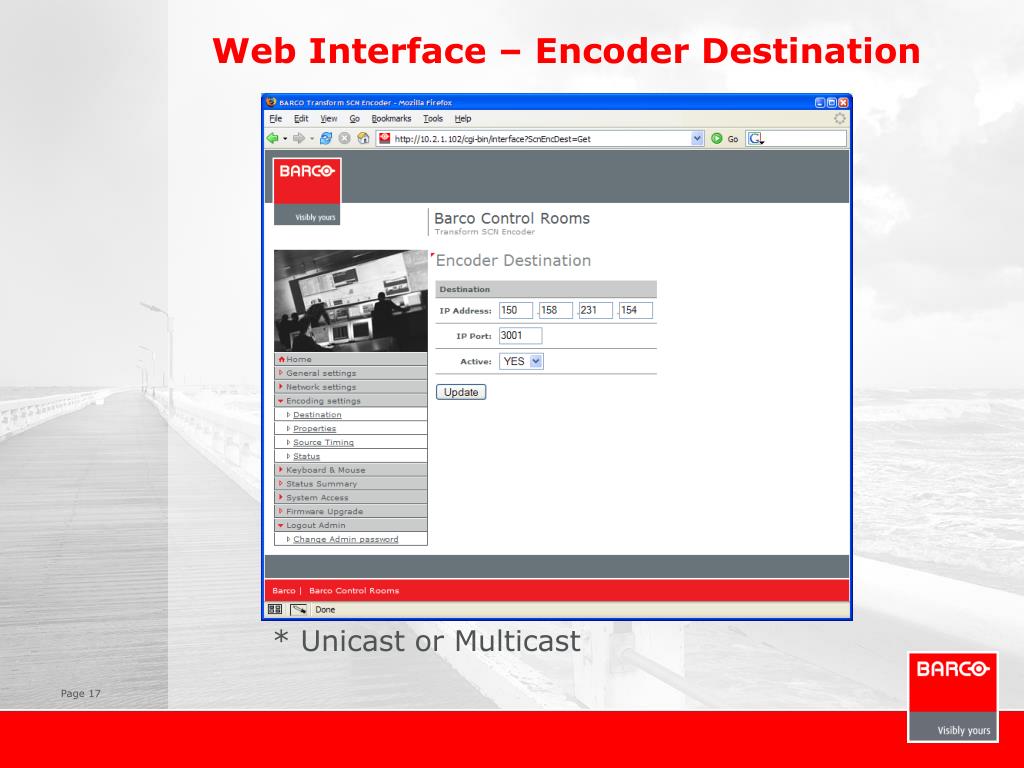
Task: Open the Tools menu
Action: pyautogui.click(x=433, y=119)
